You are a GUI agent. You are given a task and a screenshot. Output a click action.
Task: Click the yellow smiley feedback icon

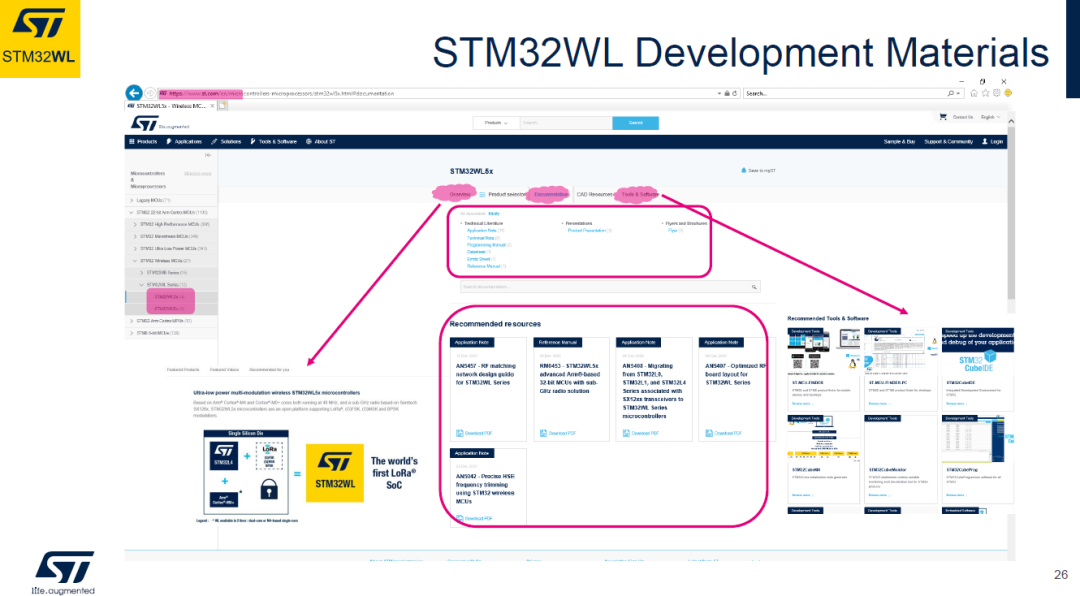[x=1008, y=93]
